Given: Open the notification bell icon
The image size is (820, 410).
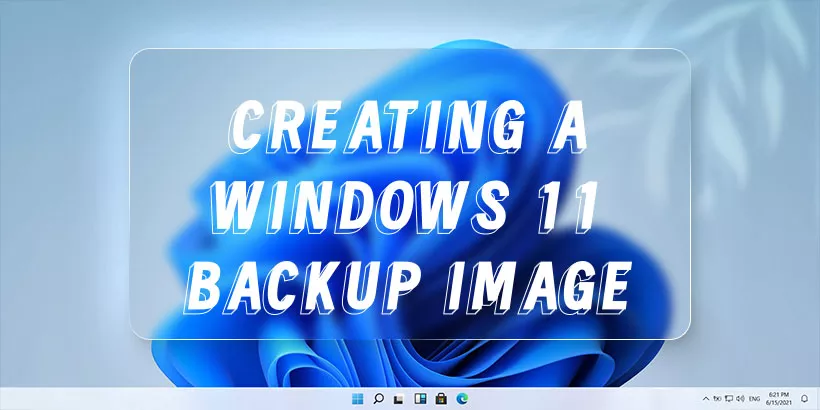Looking at the screenshot, I should click(x=804, y=398).
